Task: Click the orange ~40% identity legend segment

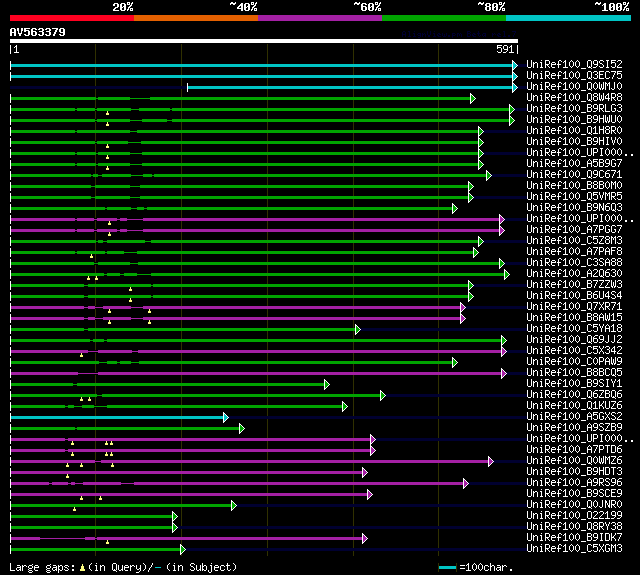Action: pos(196,18)
